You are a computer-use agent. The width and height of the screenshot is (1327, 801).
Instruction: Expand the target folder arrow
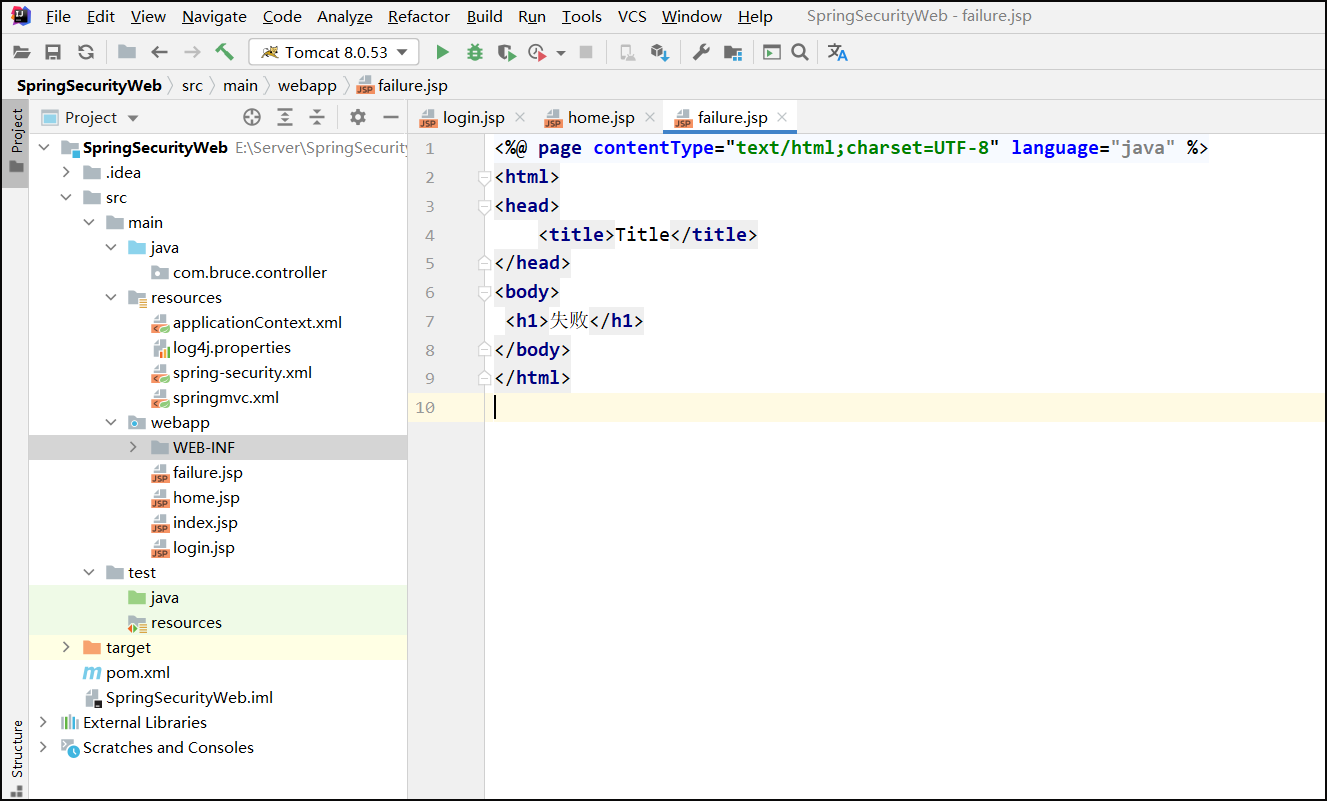pyautogui.click(x=66, y=648)
